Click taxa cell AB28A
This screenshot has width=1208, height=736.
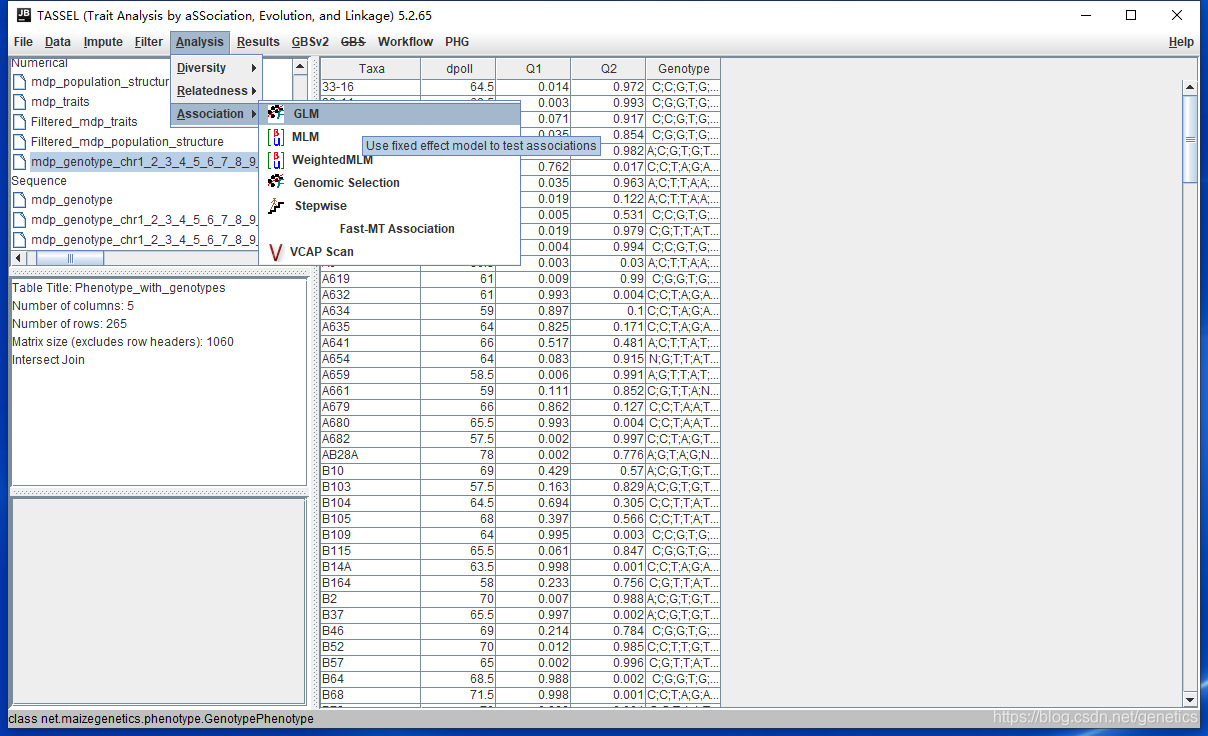tap(371, 455)
